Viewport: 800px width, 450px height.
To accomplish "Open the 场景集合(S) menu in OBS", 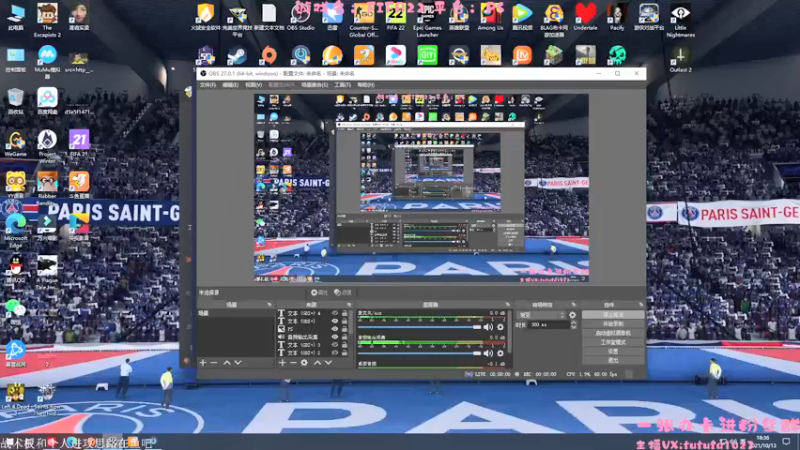I will (x=314, y=85).
